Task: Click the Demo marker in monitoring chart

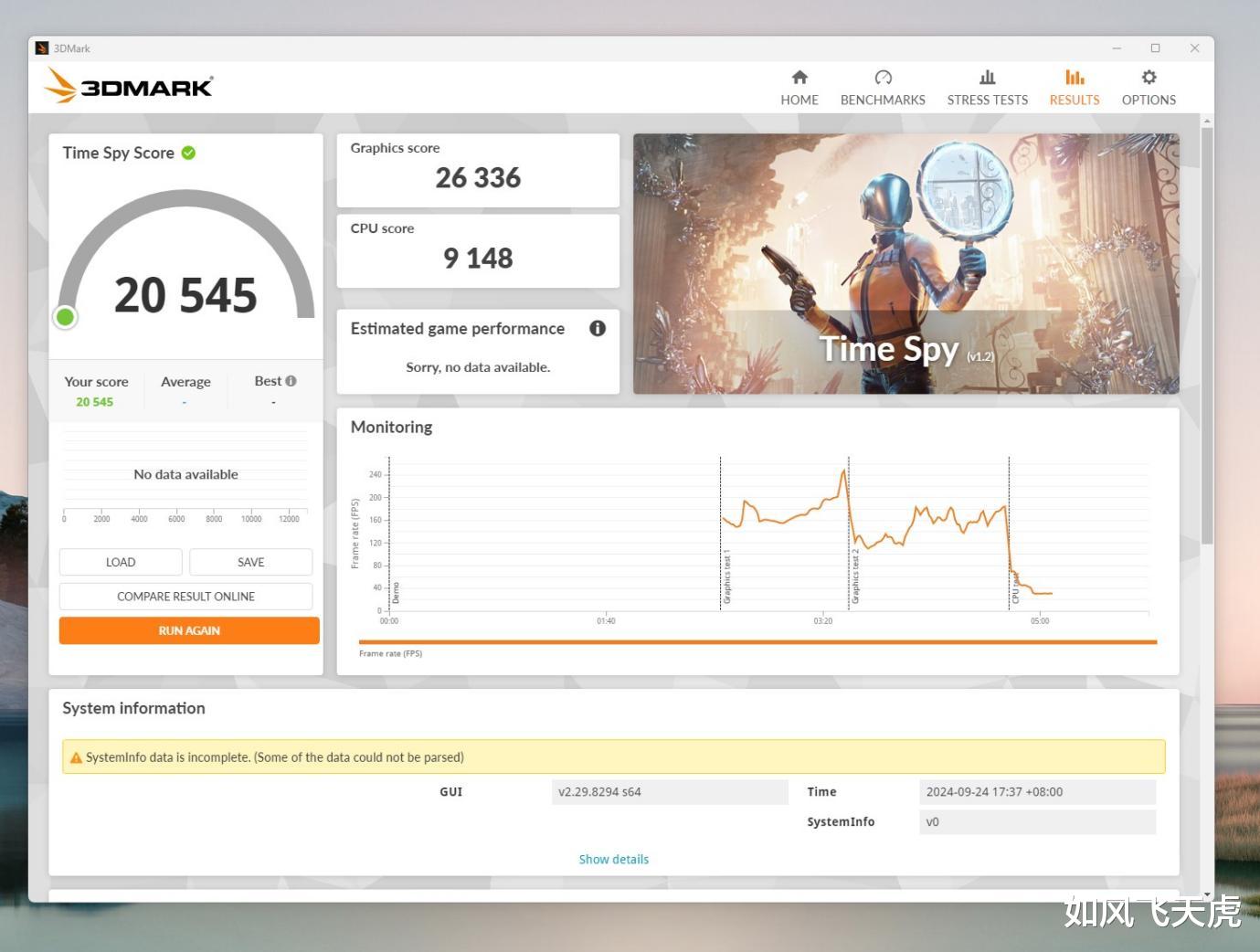Action: point(396,593)
